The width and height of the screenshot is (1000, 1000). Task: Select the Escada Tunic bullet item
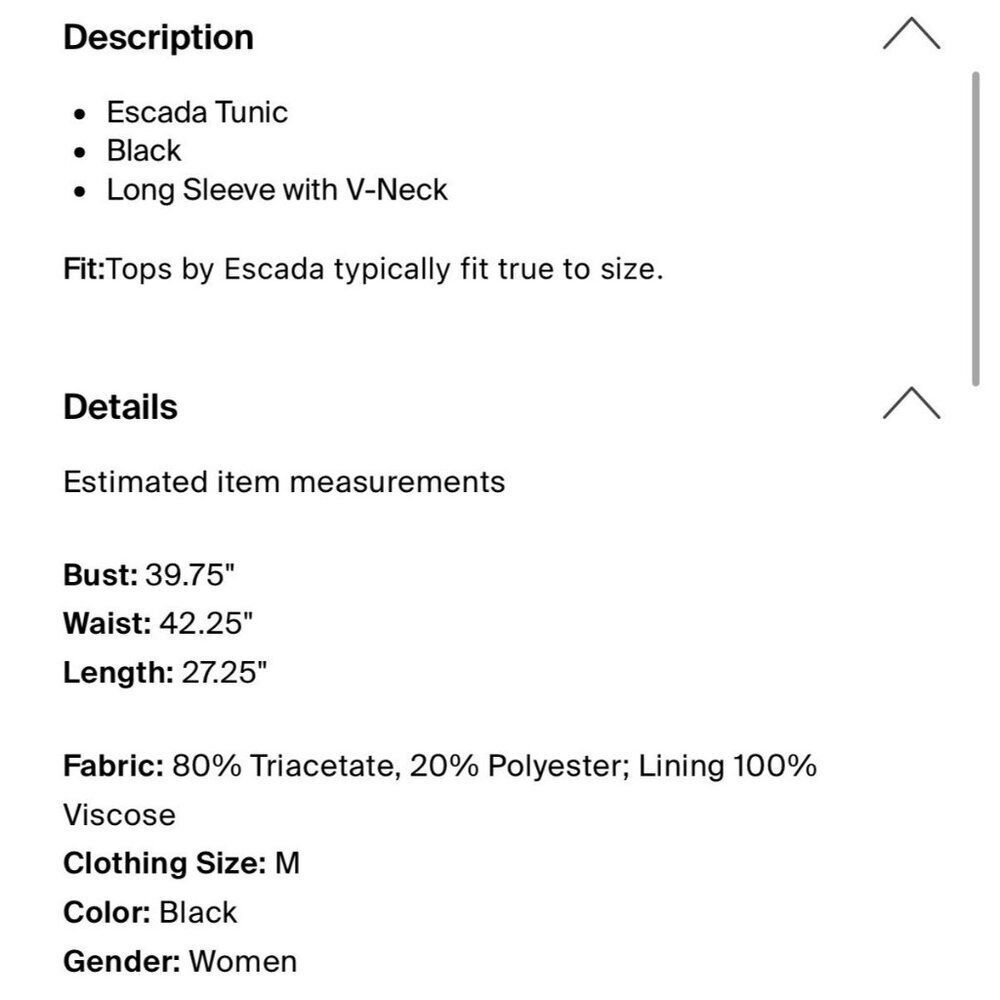click(x=197, y=112)
